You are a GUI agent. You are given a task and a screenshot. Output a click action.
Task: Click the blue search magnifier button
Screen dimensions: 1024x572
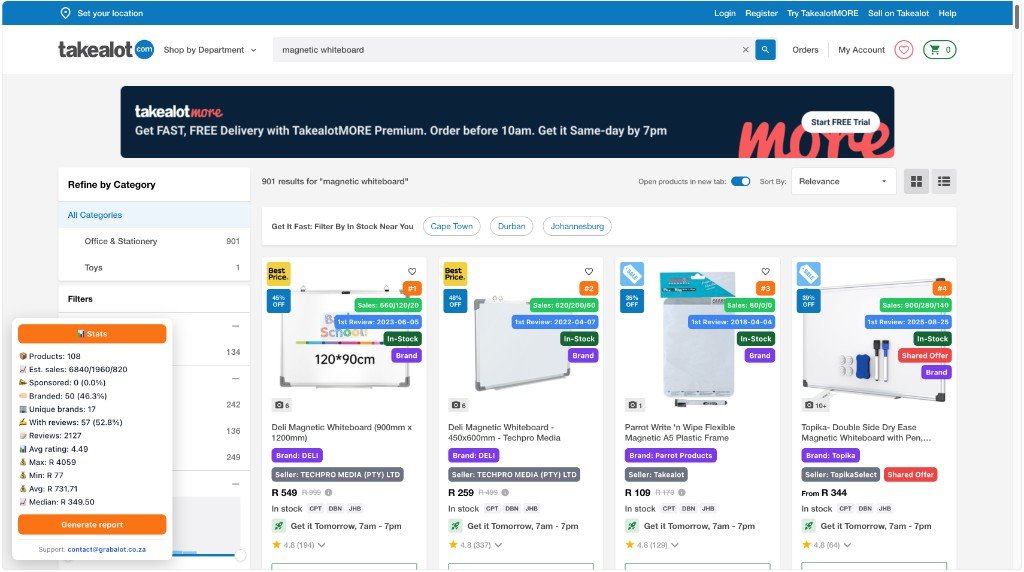click(x=765, y=50)
